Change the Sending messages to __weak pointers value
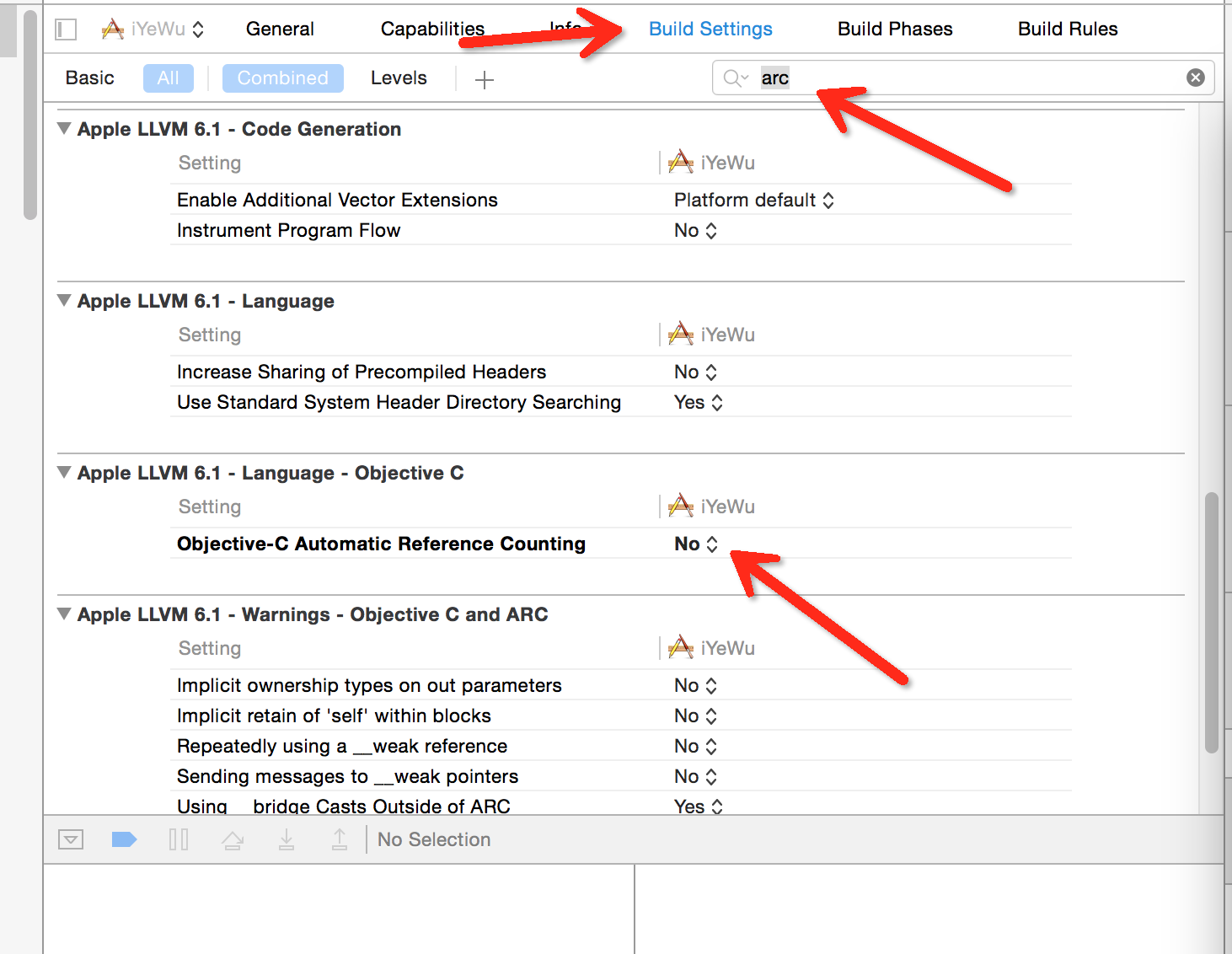The height and width of the screenshot is (954, 1232). tap(696, 777)
